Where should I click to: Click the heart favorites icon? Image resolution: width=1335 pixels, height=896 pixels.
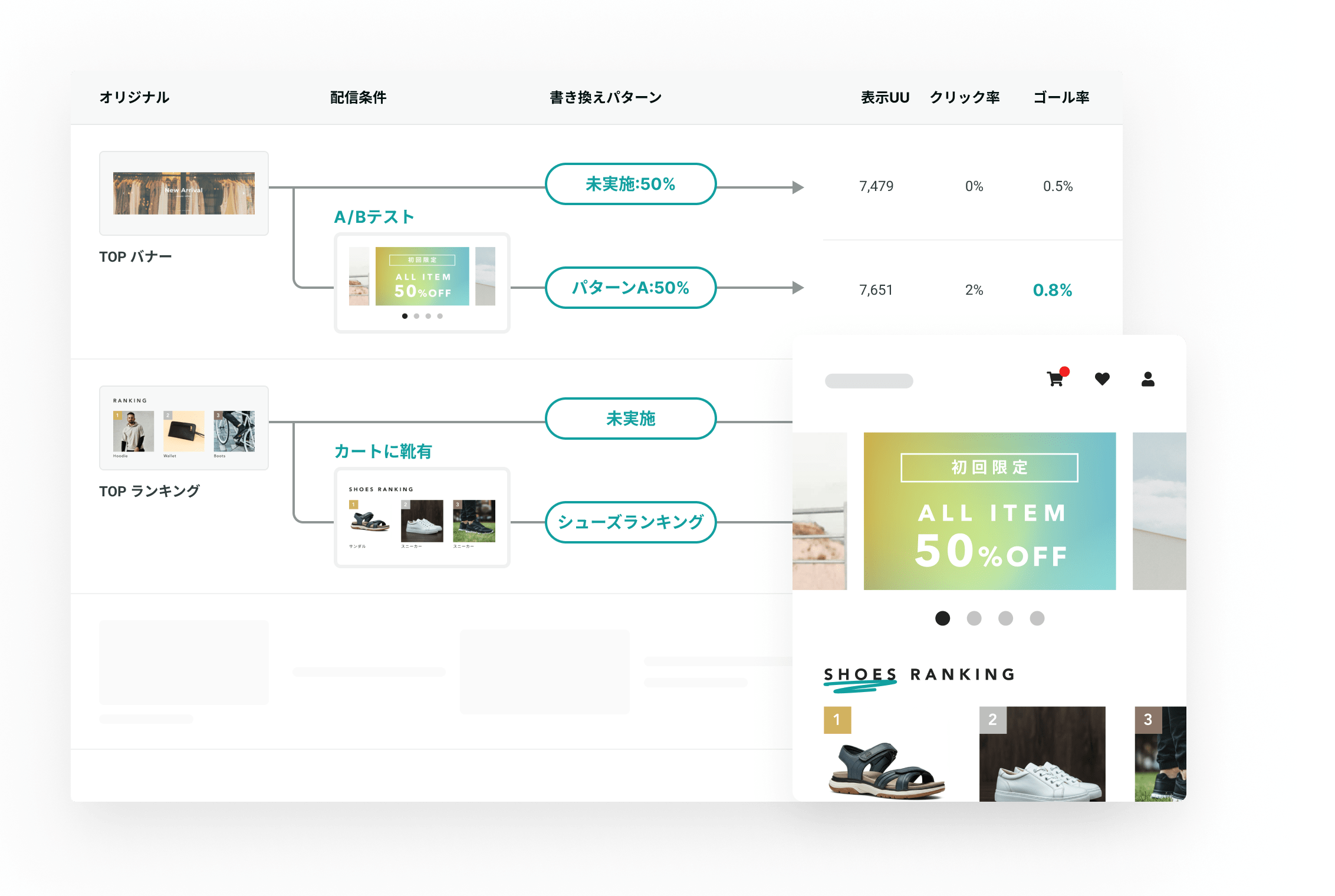point(1102,379)
